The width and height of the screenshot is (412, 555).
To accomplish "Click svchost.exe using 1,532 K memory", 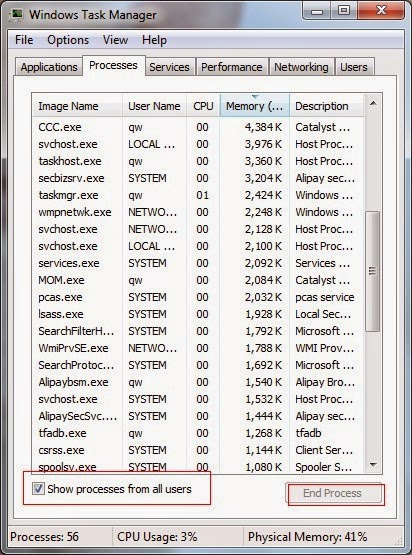I will click(198, 399).
